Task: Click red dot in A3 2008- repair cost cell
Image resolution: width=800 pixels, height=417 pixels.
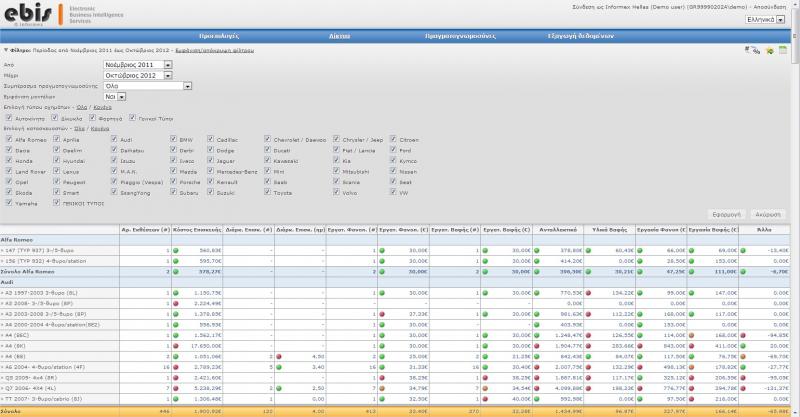Action: 176,304
